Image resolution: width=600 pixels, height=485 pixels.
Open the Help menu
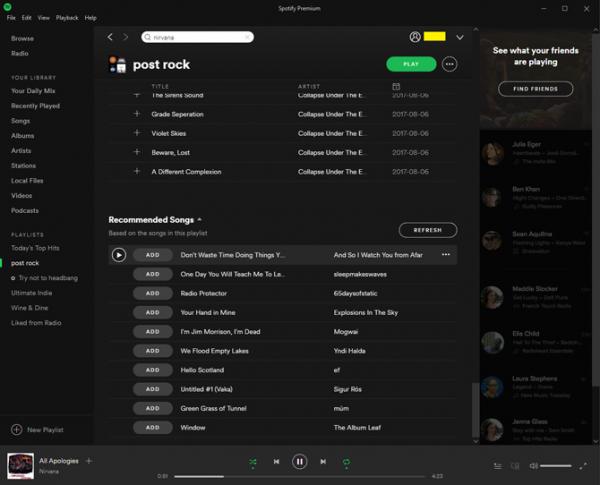[x=91, y=18]
